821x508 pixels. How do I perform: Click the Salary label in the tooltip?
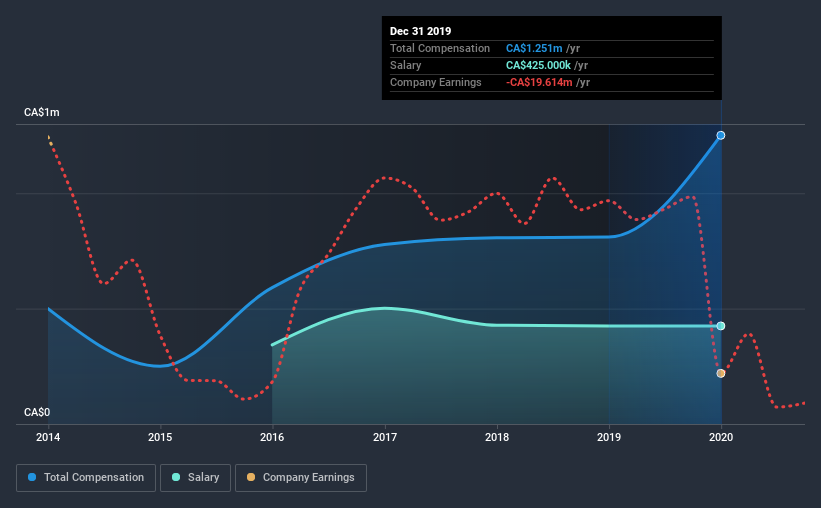tap(406, 65)
